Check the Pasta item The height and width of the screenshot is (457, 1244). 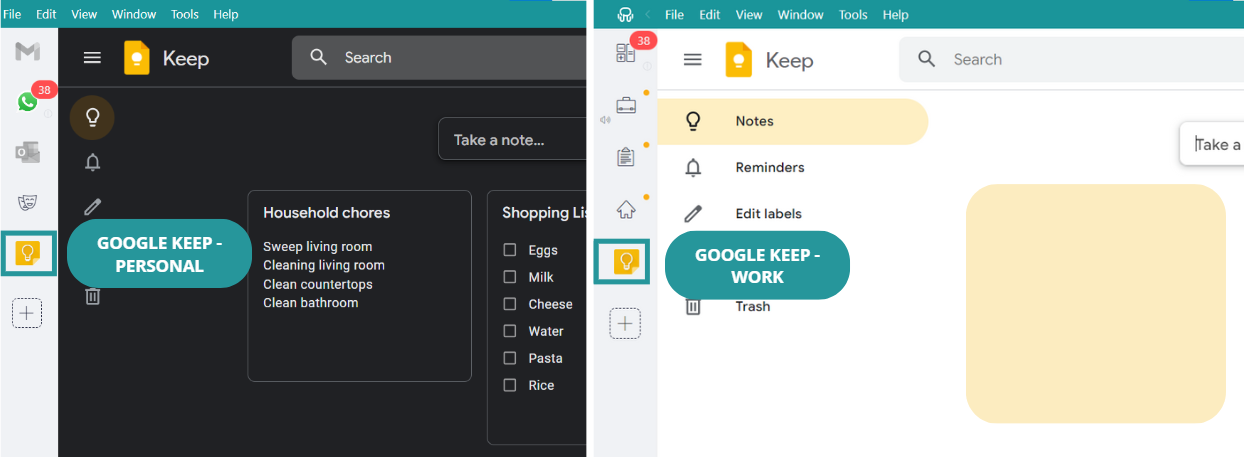tap(510, 358)
